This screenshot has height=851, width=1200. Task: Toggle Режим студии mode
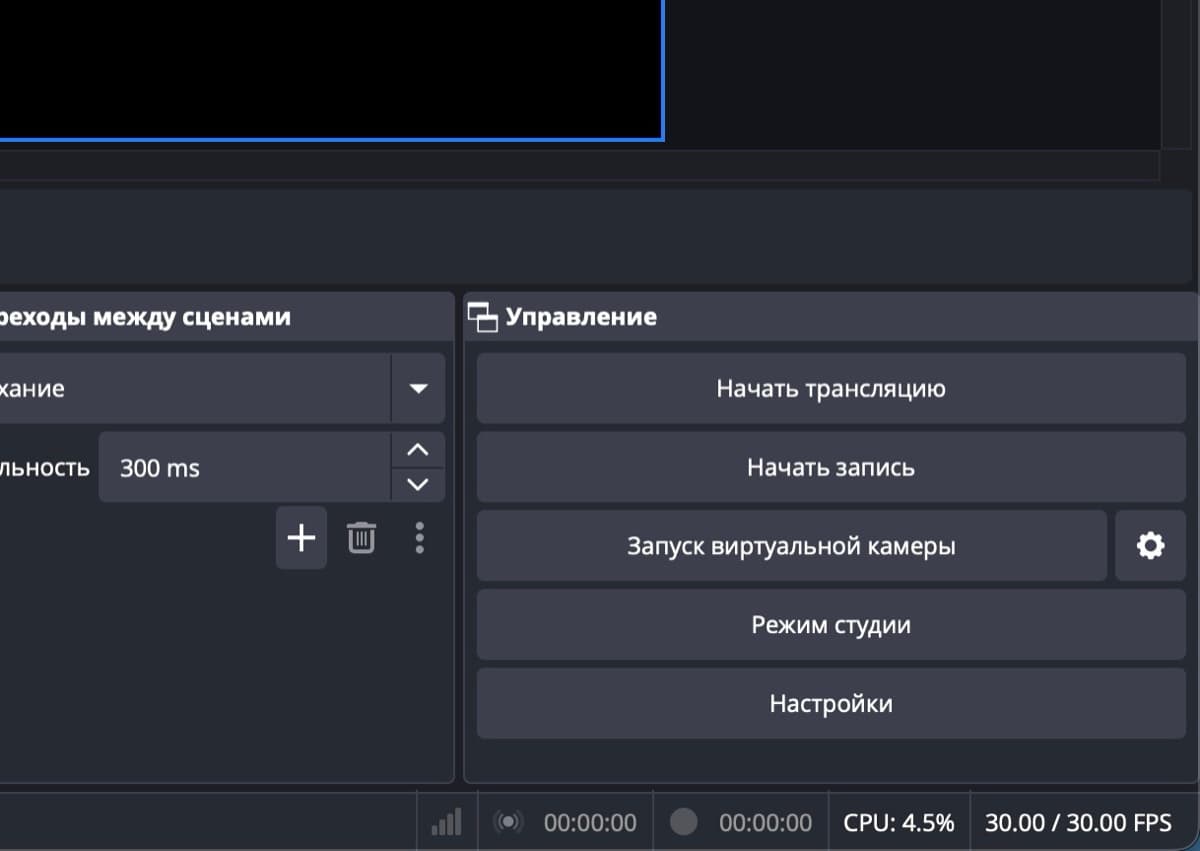[830, 625]
